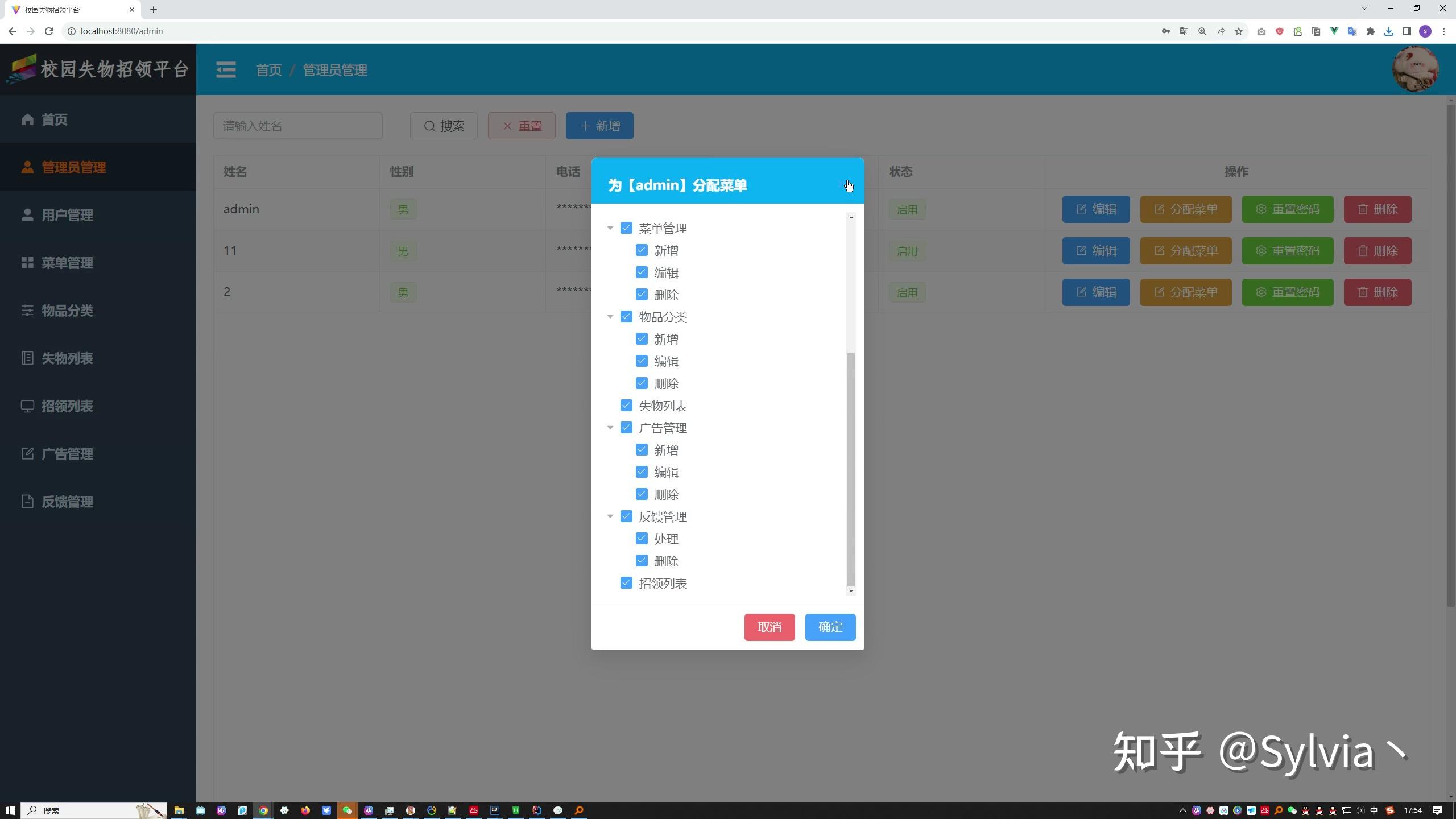The width and height of the screenshot is (1456, 819).
Task: Open browser extensions puzzle icon
Action: [x=1371, y=31]
